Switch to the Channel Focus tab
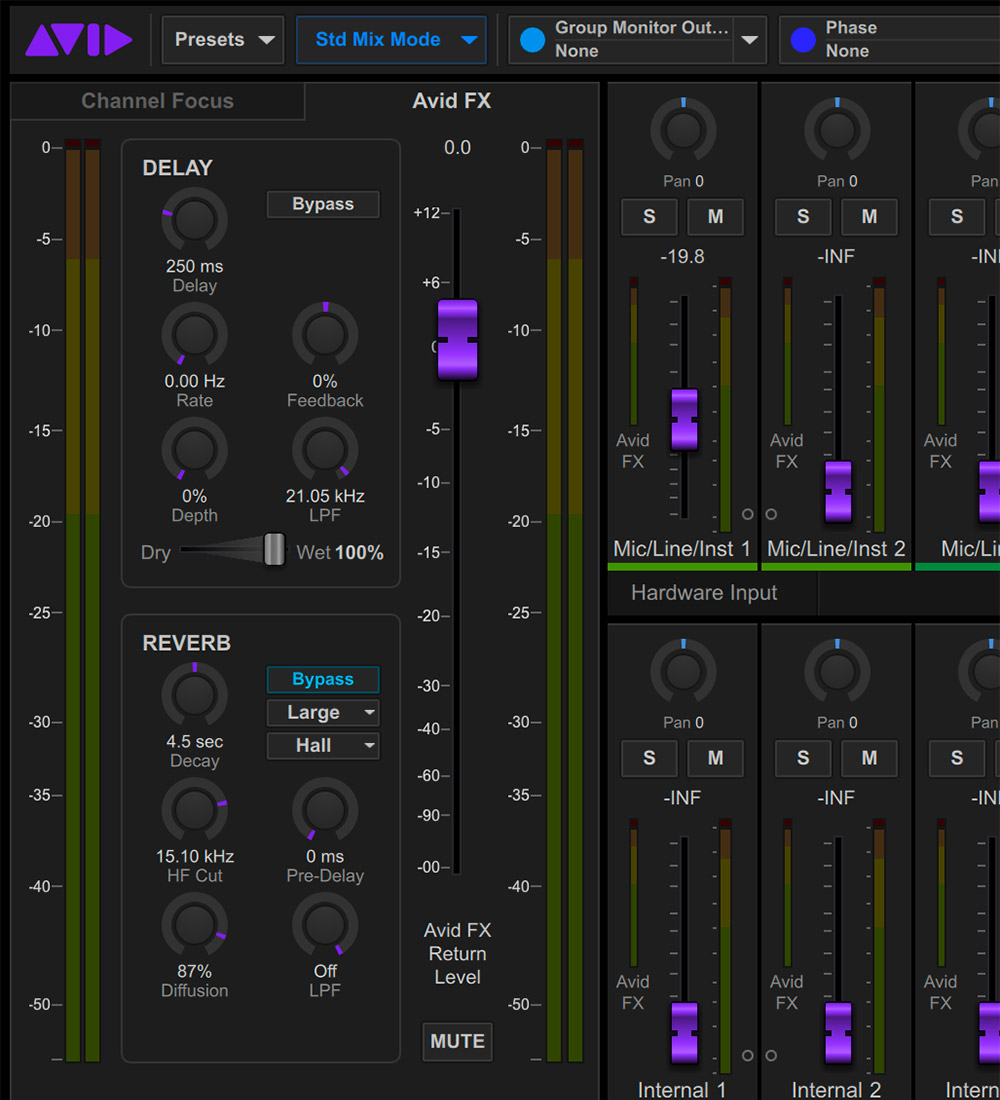The height and width of the screenshot is (1100, 1000). click(x=157, y=101)
